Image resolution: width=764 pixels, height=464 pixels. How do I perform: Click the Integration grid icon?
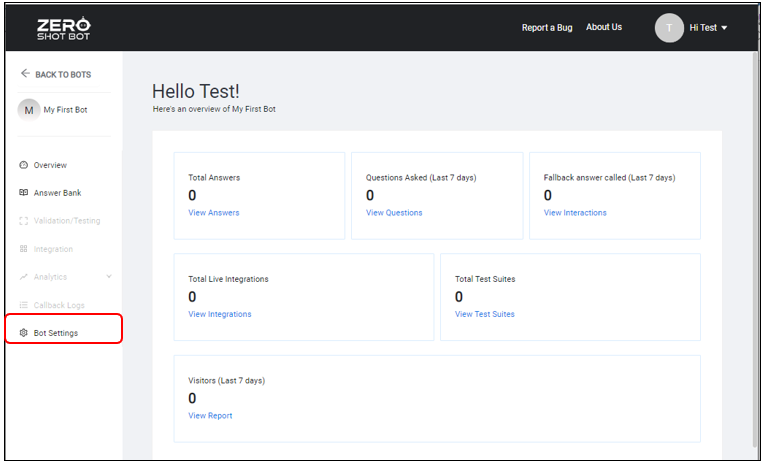[23, 249]
